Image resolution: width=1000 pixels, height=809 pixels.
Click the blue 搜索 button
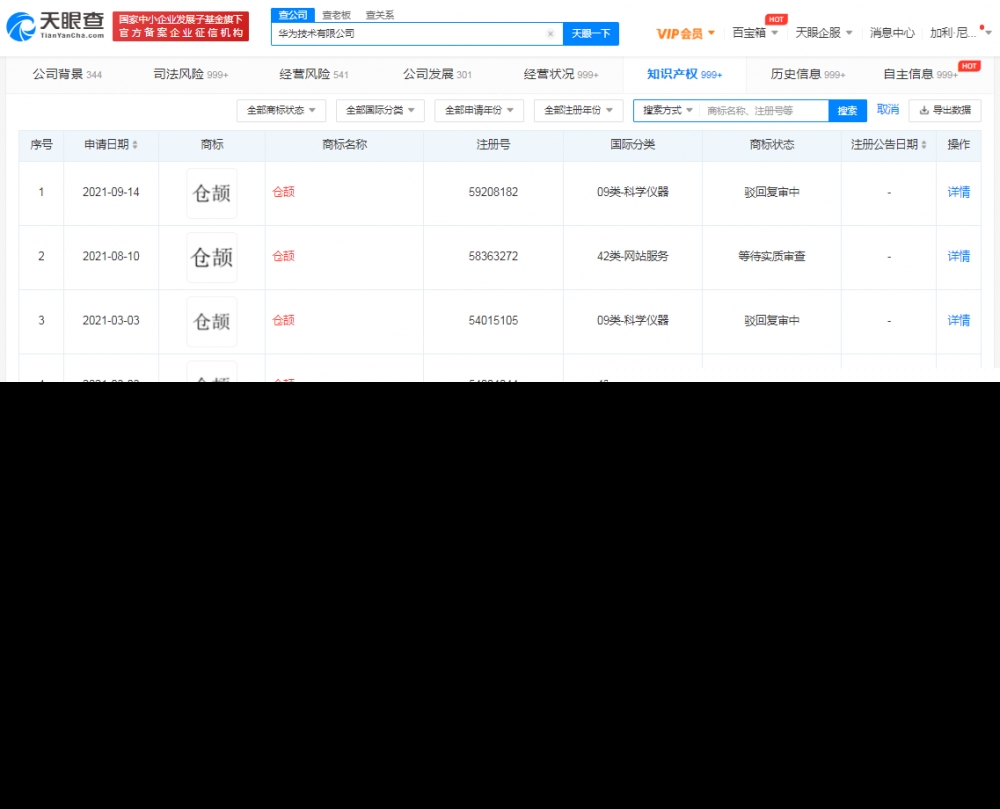tap(847, 110)
